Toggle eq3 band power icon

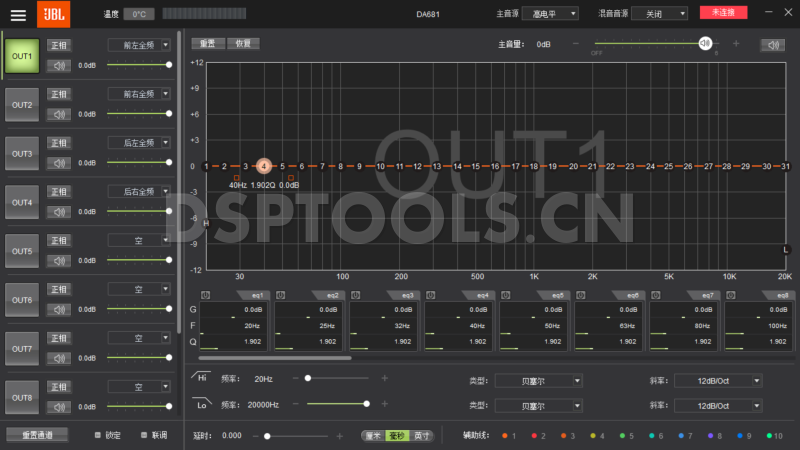coord(356,295)
